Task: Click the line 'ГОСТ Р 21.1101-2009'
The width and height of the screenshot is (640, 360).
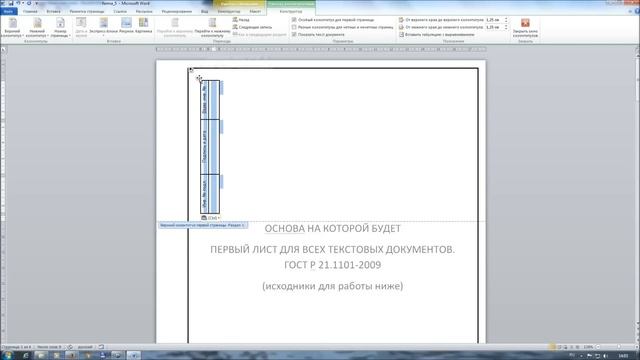Action: click(x=333, y=265)
